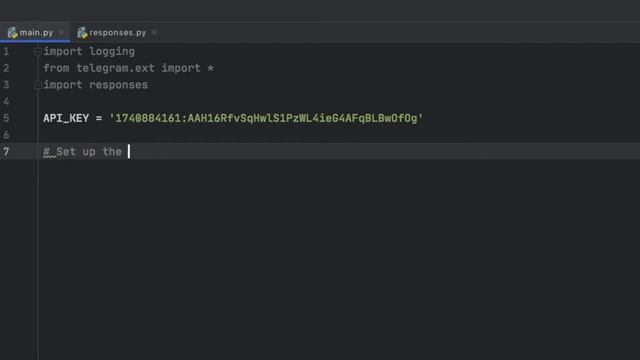Viewport: 640px width, 360px height.
Task: Click the 'import responses' statement
Action: (x=96, y=85)
